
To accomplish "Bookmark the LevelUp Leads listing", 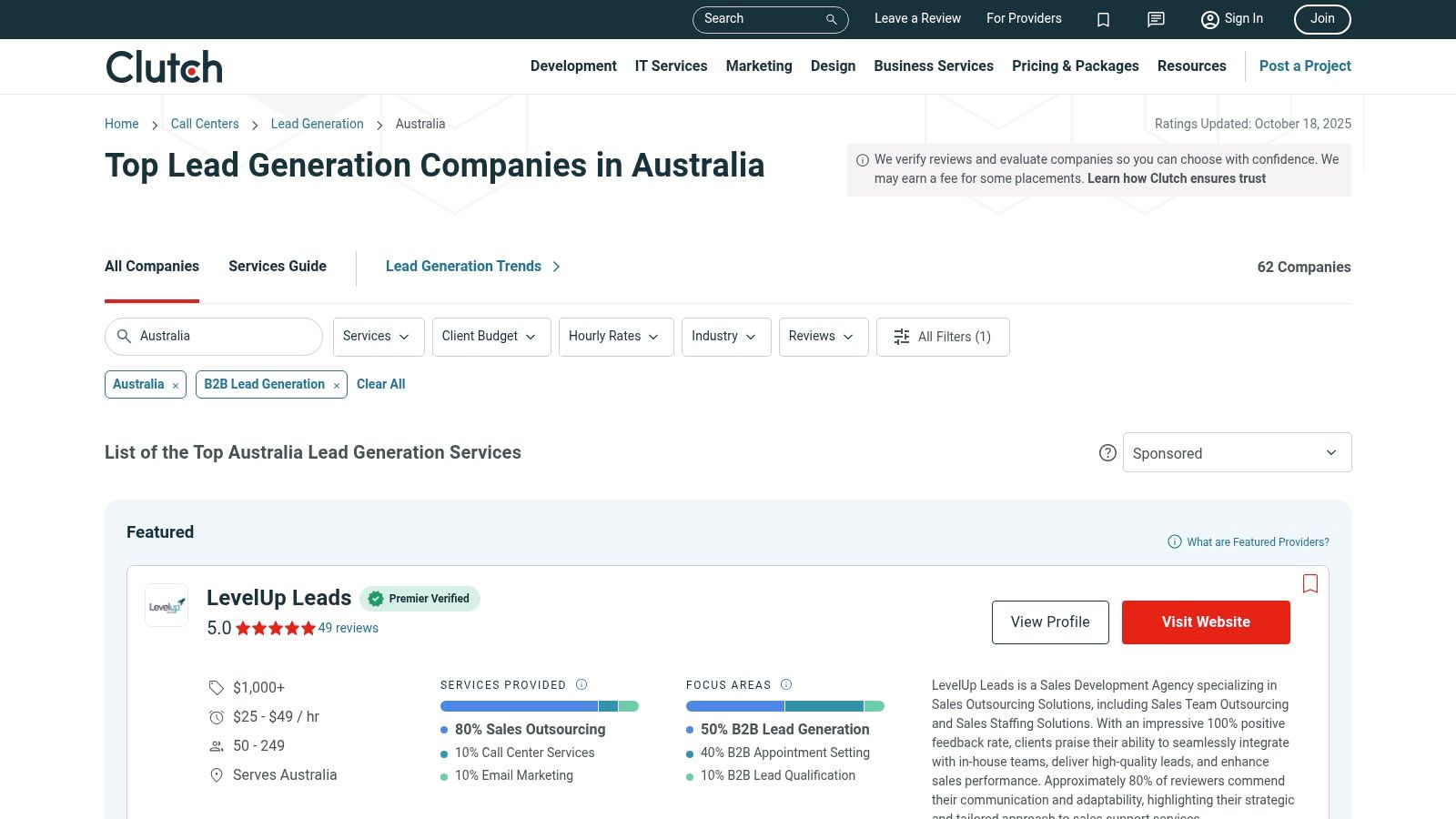I will (x=1309, y=584).
